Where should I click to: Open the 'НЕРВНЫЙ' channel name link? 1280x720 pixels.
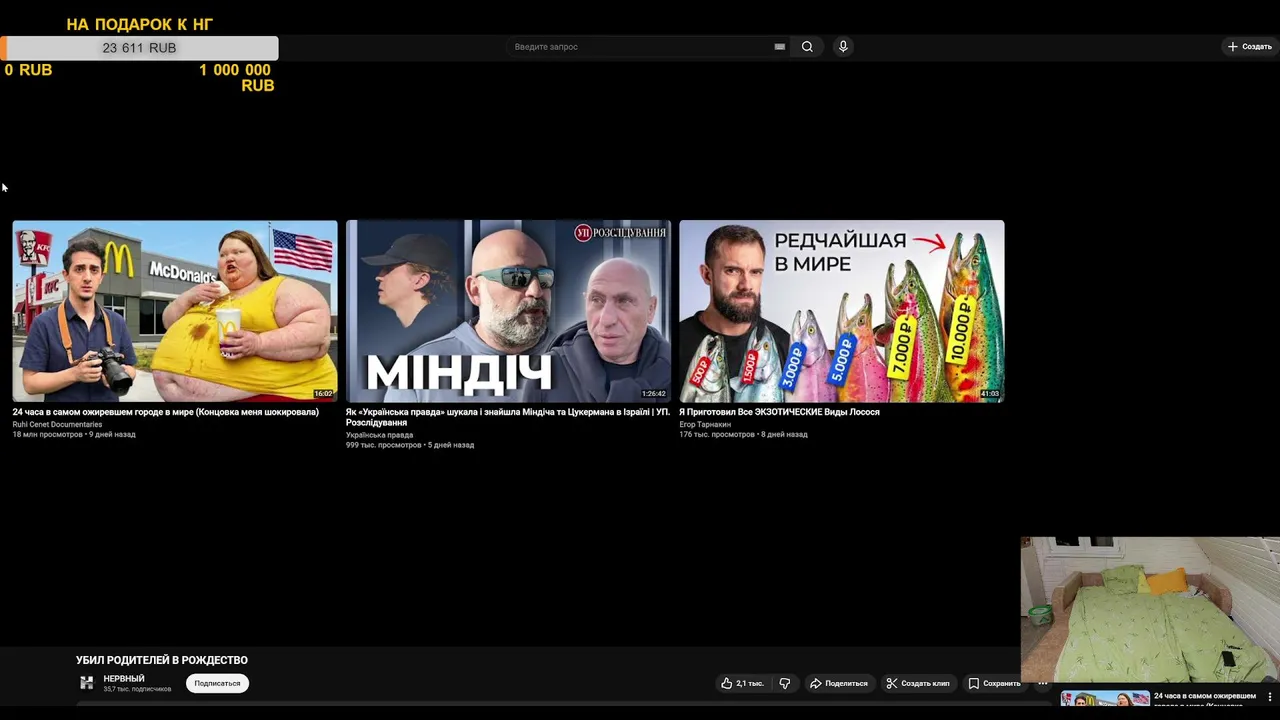124,679
